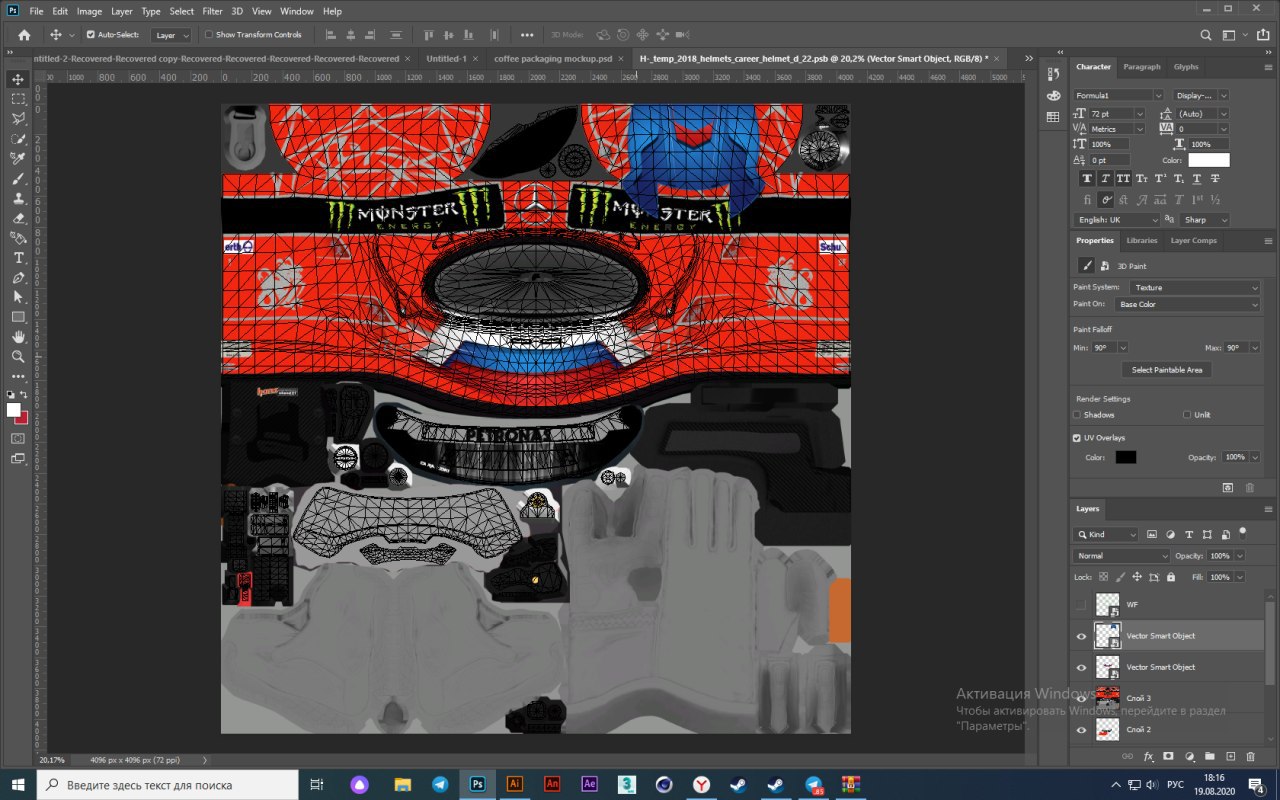Image resolution: width=1280 pixels, height=800 pixels.
Task: Open Auto-Select Layer dropdown
Action: click(x=171, y=34)
